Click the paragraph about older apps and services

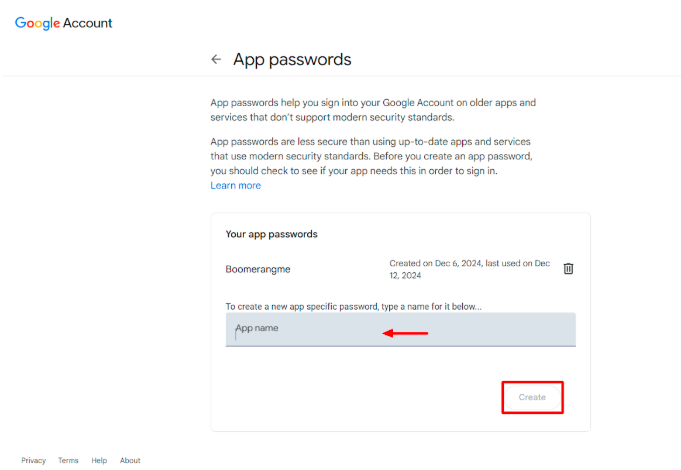coord(373,110)
